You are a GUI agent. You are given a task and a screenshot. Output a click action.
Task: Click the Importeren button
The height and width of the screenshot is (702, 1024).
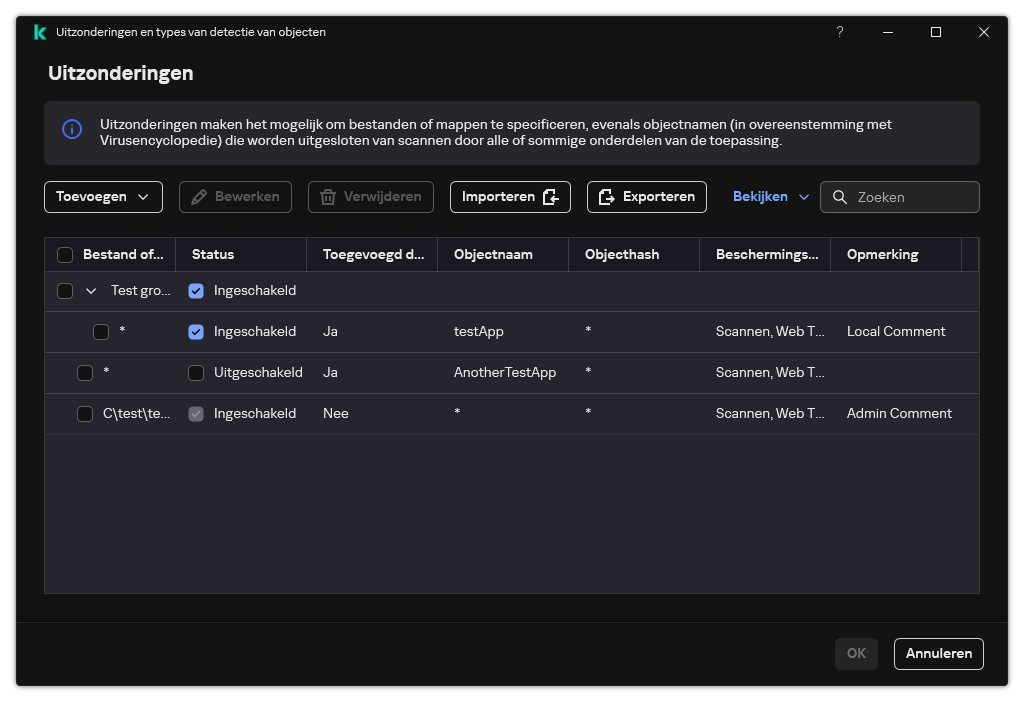click(510, 197)
